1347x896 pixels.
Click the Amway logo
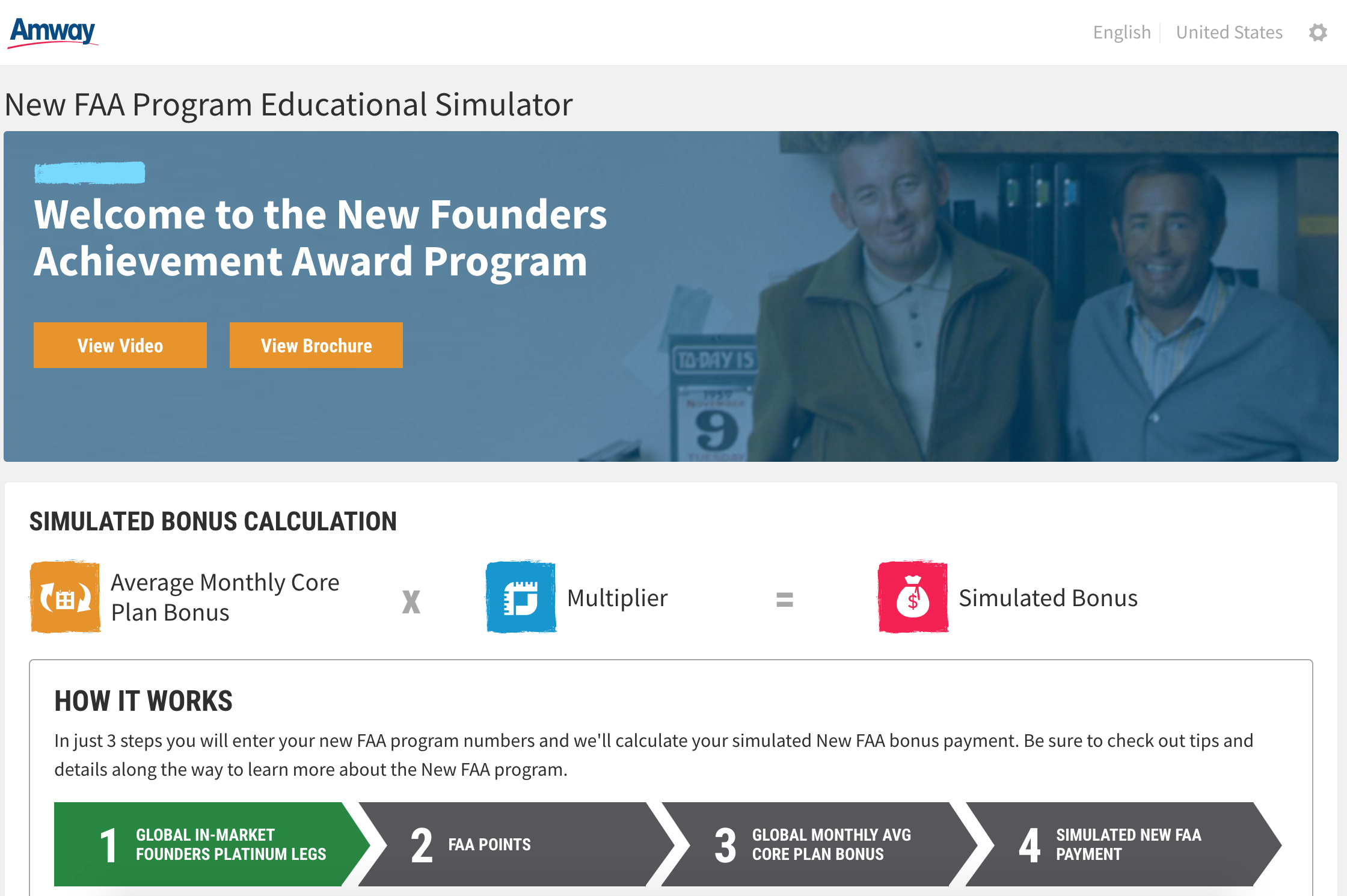coord(53,32)
